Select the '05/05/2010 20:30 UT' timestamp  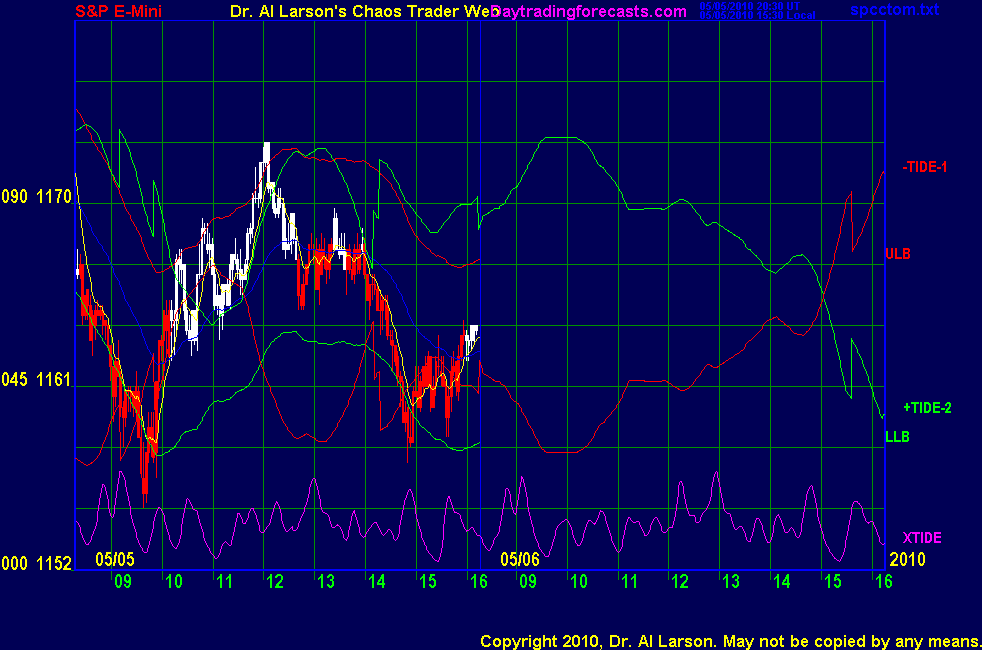point(750,6)
